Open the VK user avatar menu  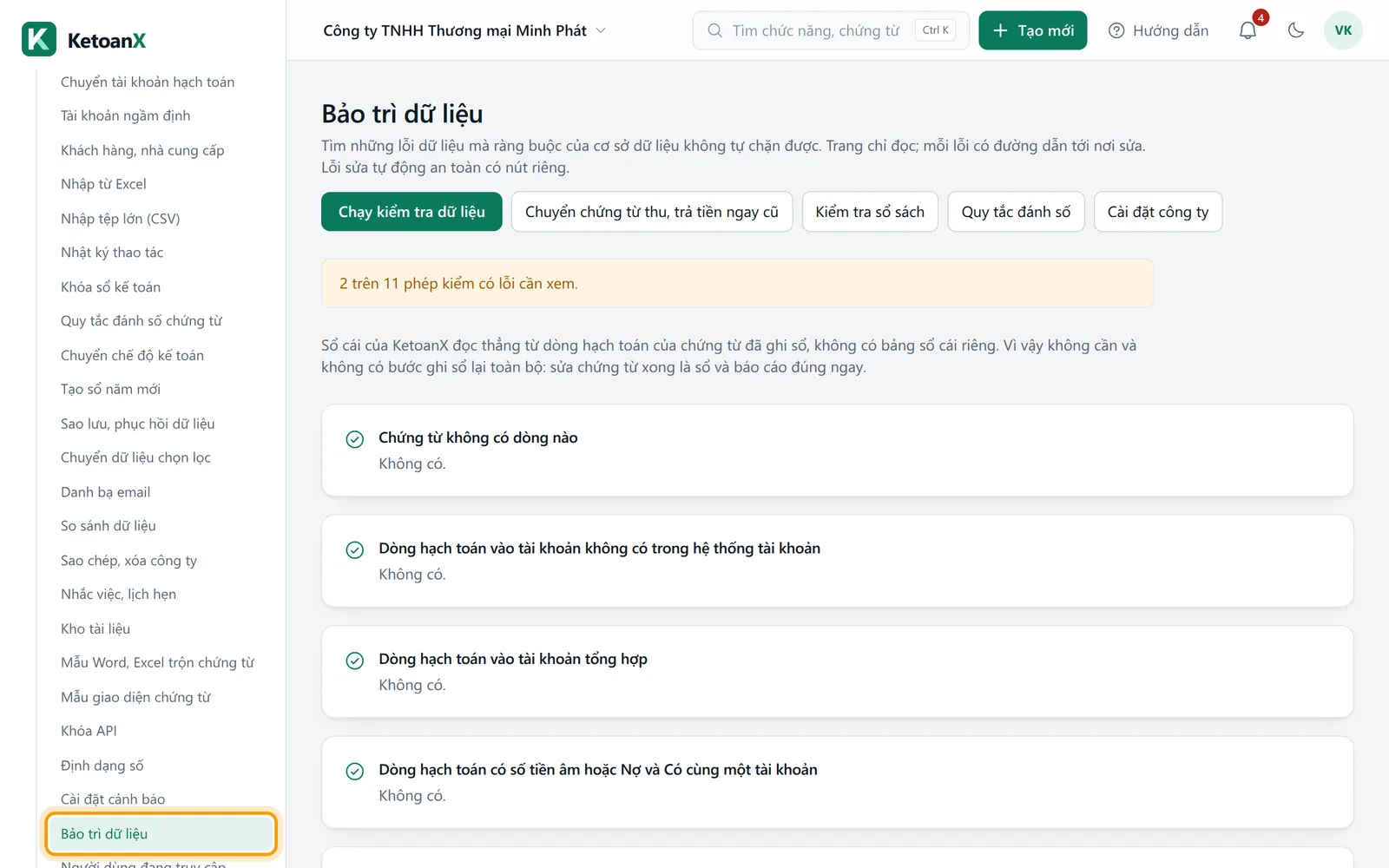coord(1343,30)
